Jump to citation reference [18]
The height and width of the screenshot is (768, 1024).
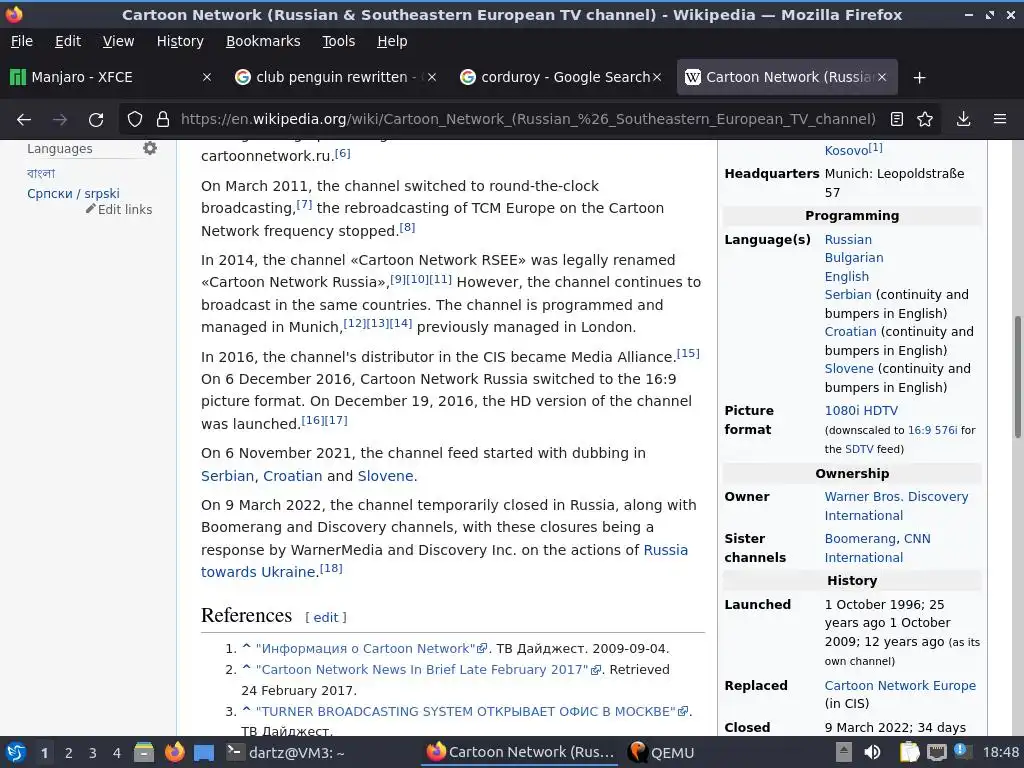(331, 568)
